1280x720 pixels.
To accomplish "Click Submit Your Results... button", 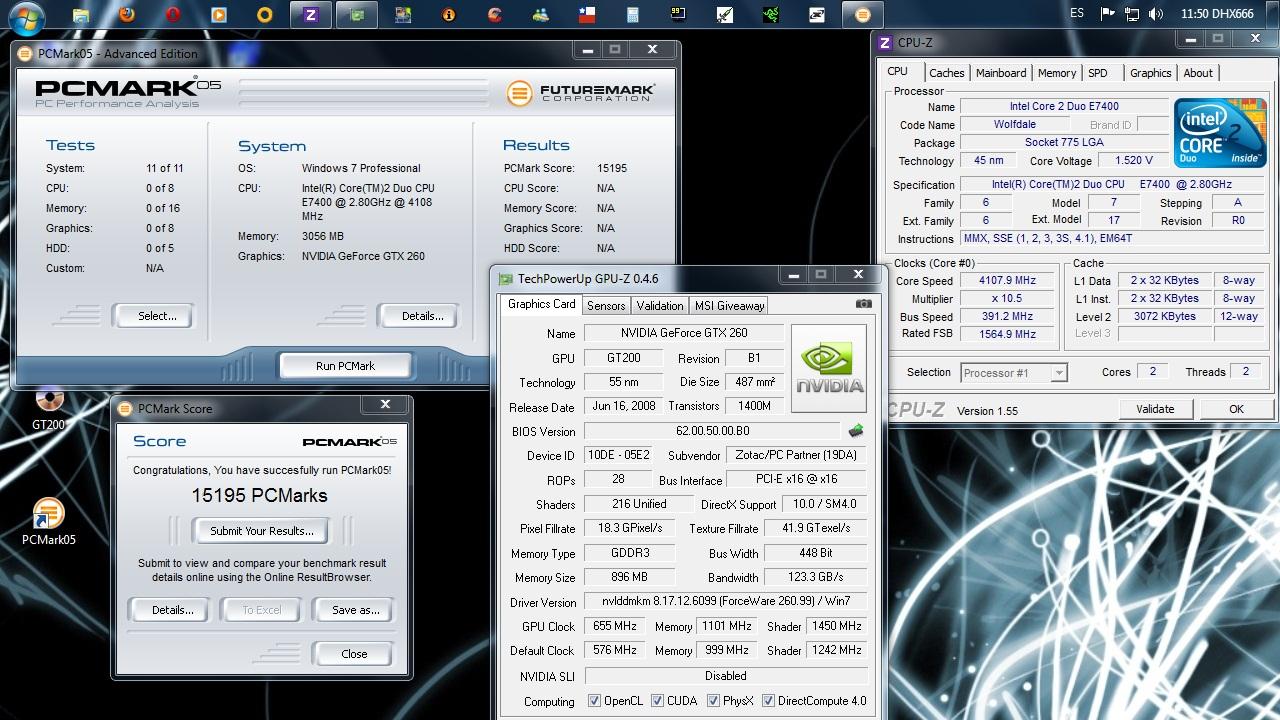I will (262, 531).
